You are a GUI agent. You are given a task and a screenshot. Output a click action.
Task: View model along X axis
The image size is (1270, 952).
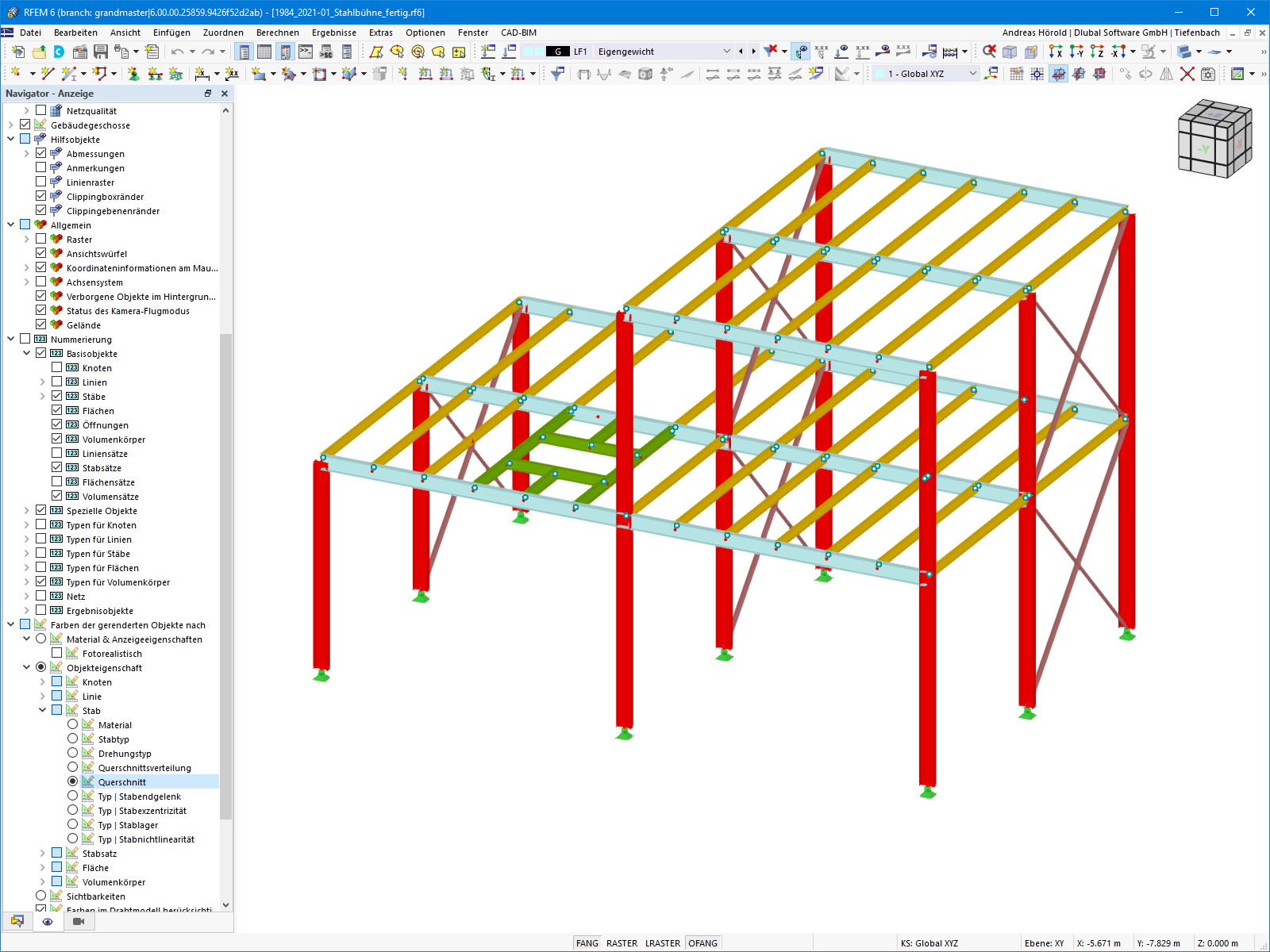(x=1056, y=52)
